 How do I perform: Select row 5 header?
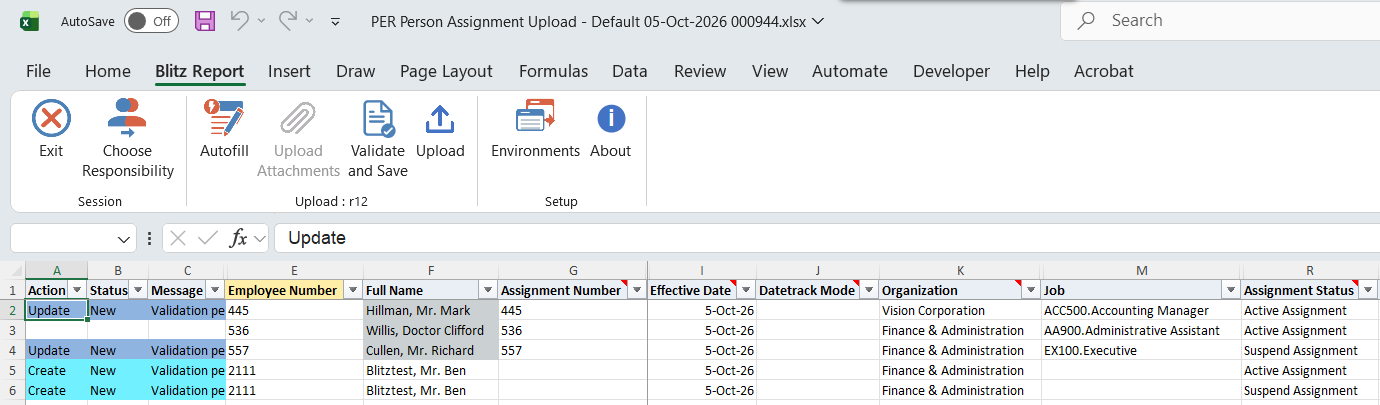click(x=12, y=370)
